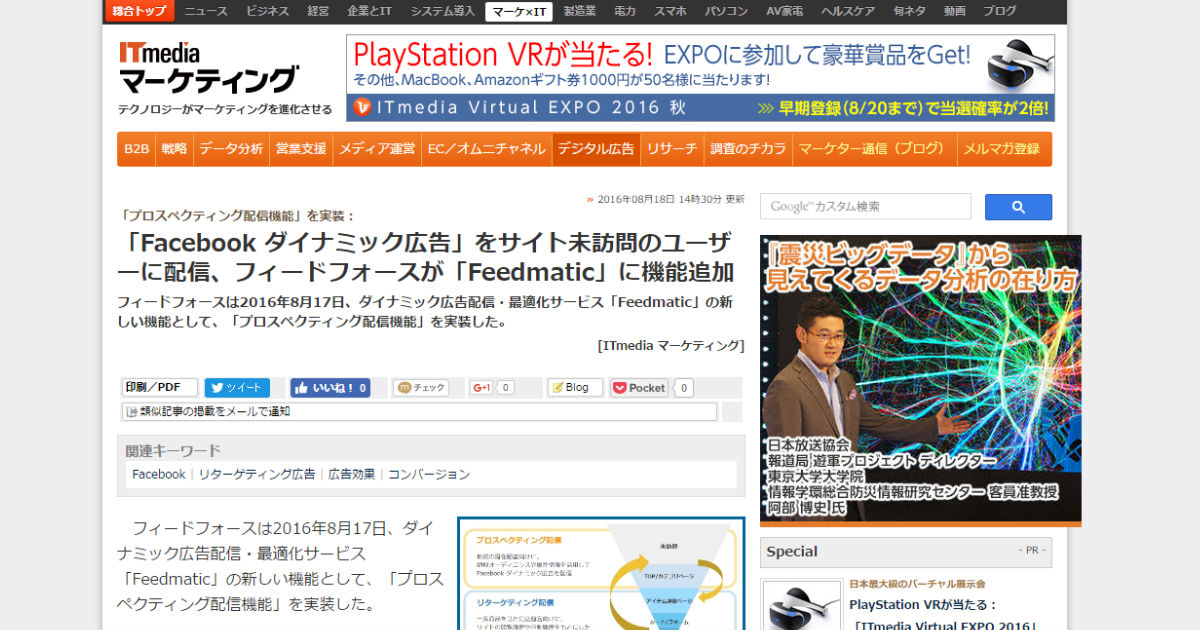The height and width of the screenshot is (630, 1200).
Task: Click the Twitter ツイート share button
Action: (237, 388)
